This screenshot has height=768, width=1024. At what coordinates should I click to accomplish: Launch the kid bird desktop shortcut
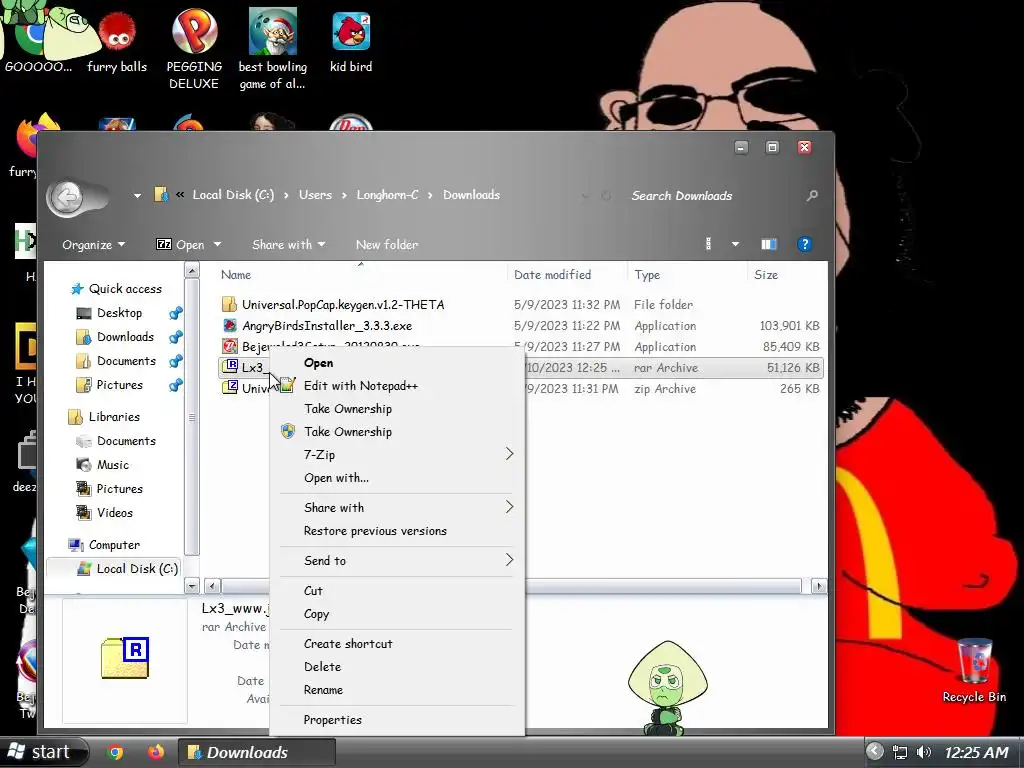(351, 42)
